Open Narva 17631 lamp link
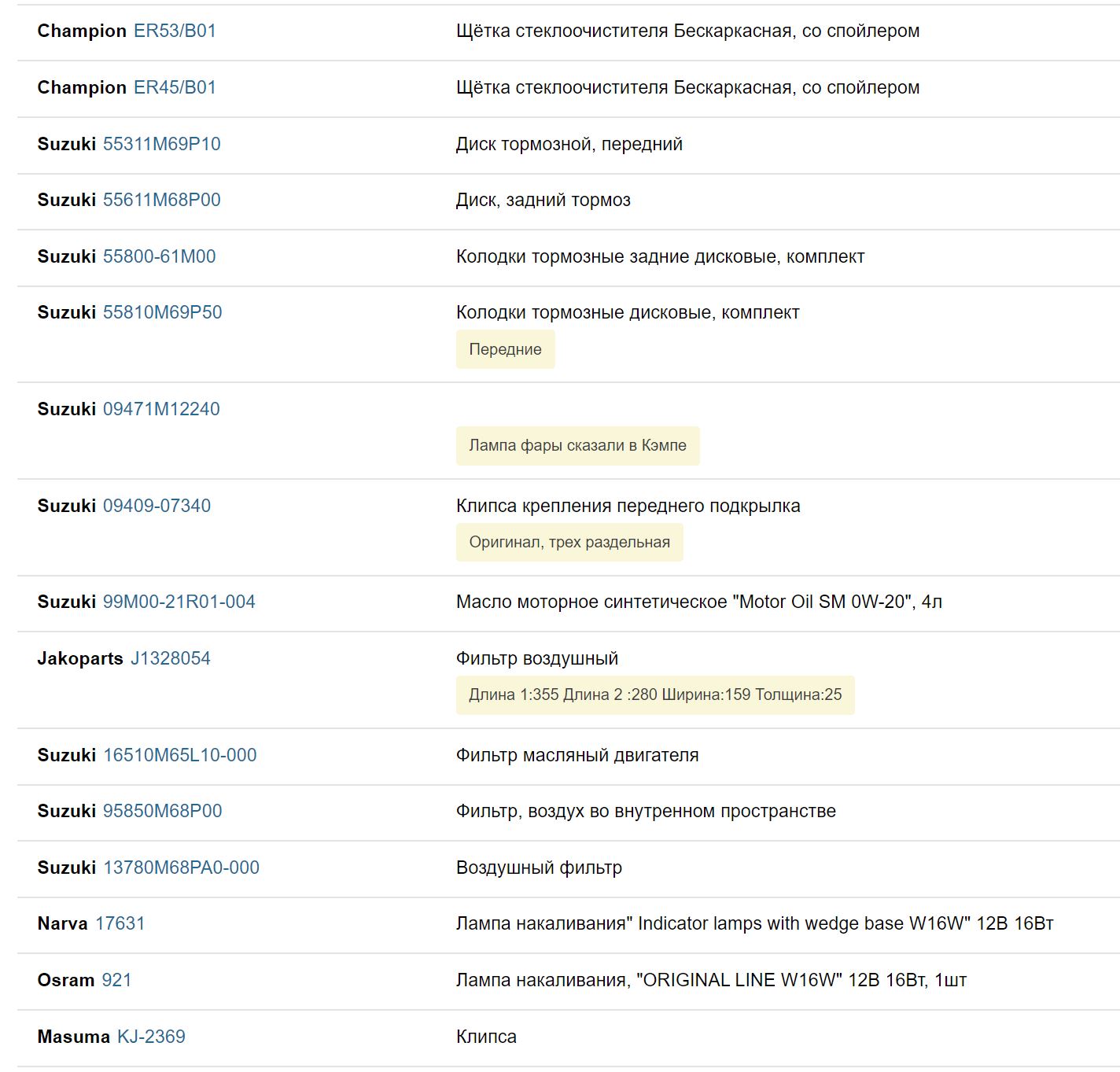This screenshot has height=1072, width=1120. click(120, 923)
